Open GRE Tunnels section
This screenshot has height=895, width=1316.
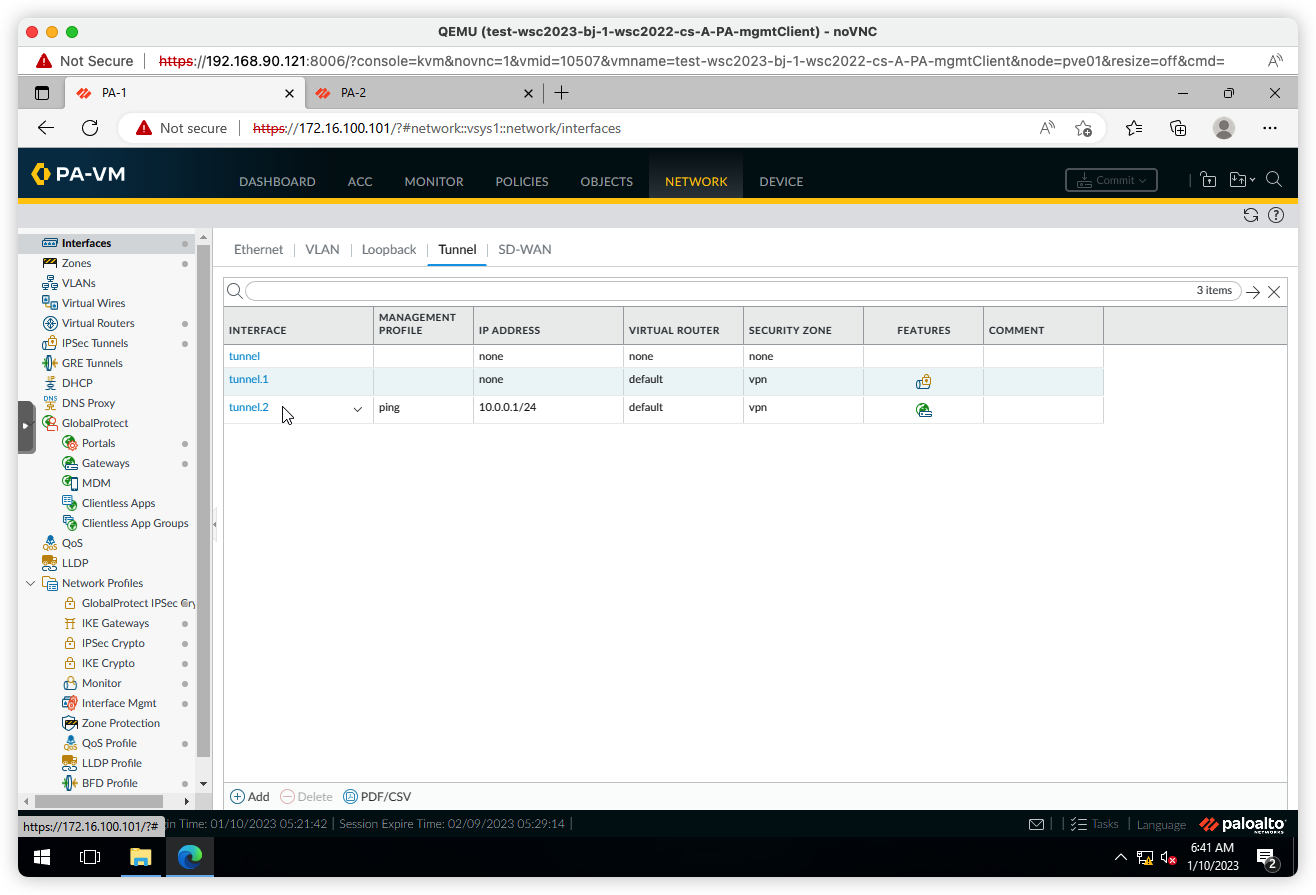point(91,363)
